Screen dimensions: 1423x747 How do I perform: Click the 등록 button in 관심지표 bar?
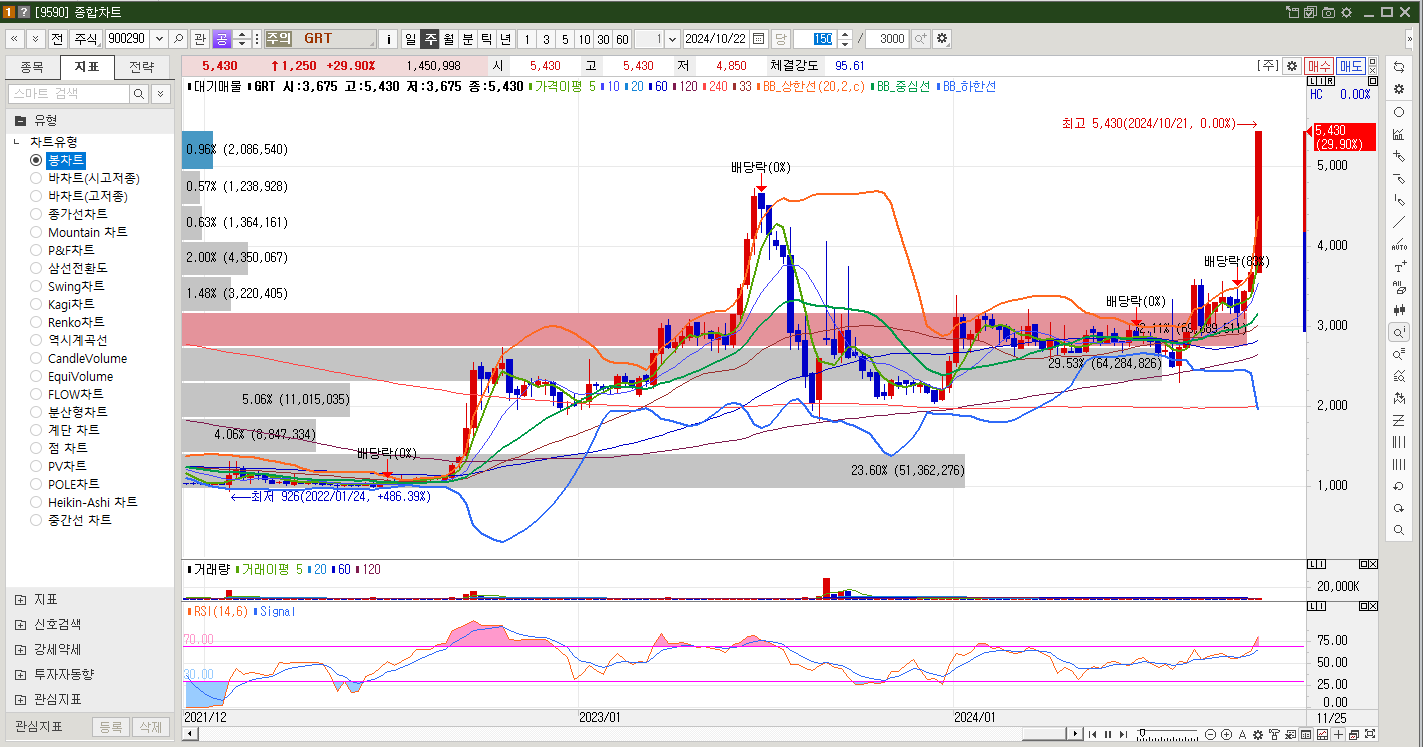pos(111,727)
